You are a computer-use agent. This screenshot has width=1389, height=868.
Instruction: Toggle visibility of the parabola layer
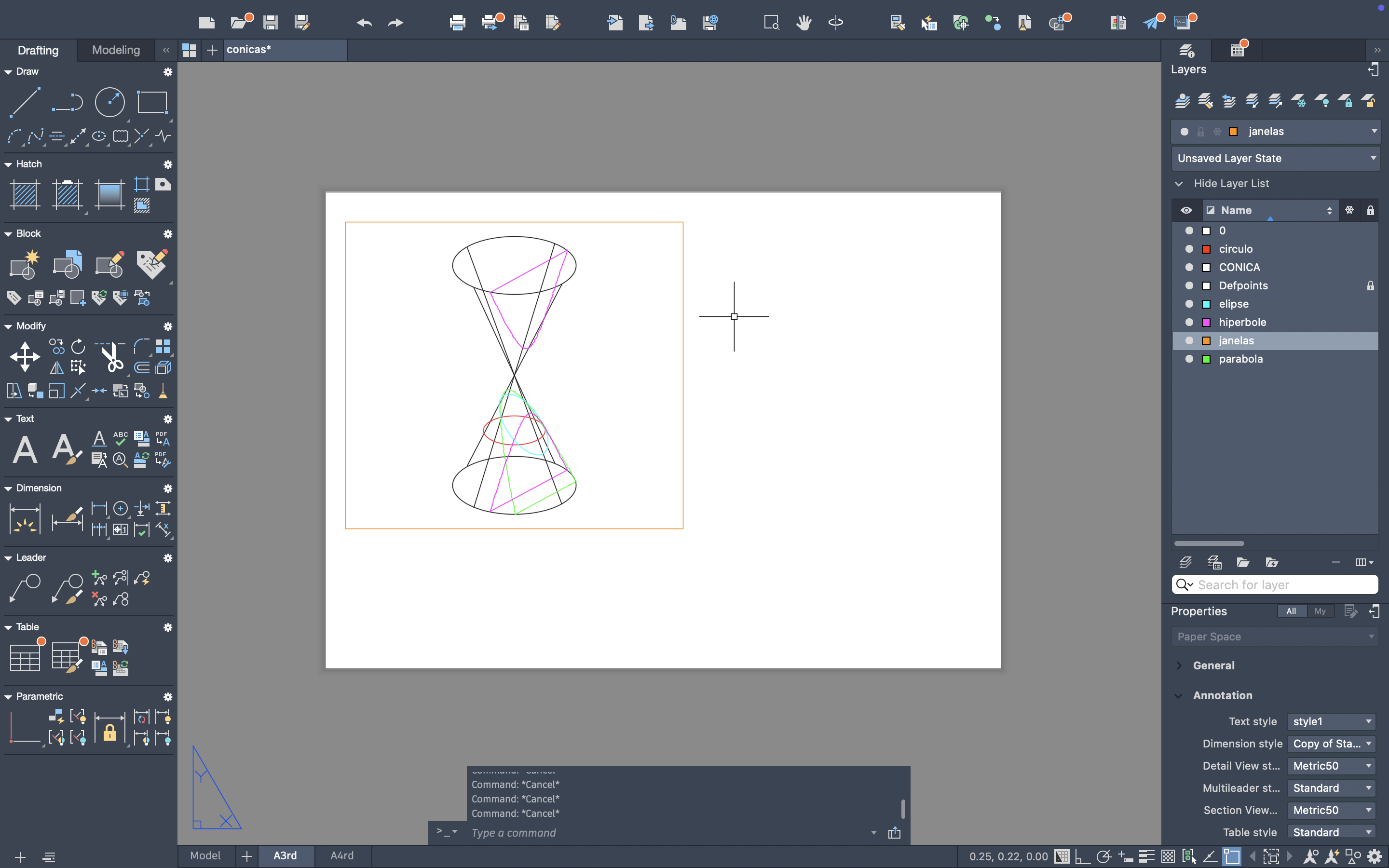click(x=1189, y=359)
